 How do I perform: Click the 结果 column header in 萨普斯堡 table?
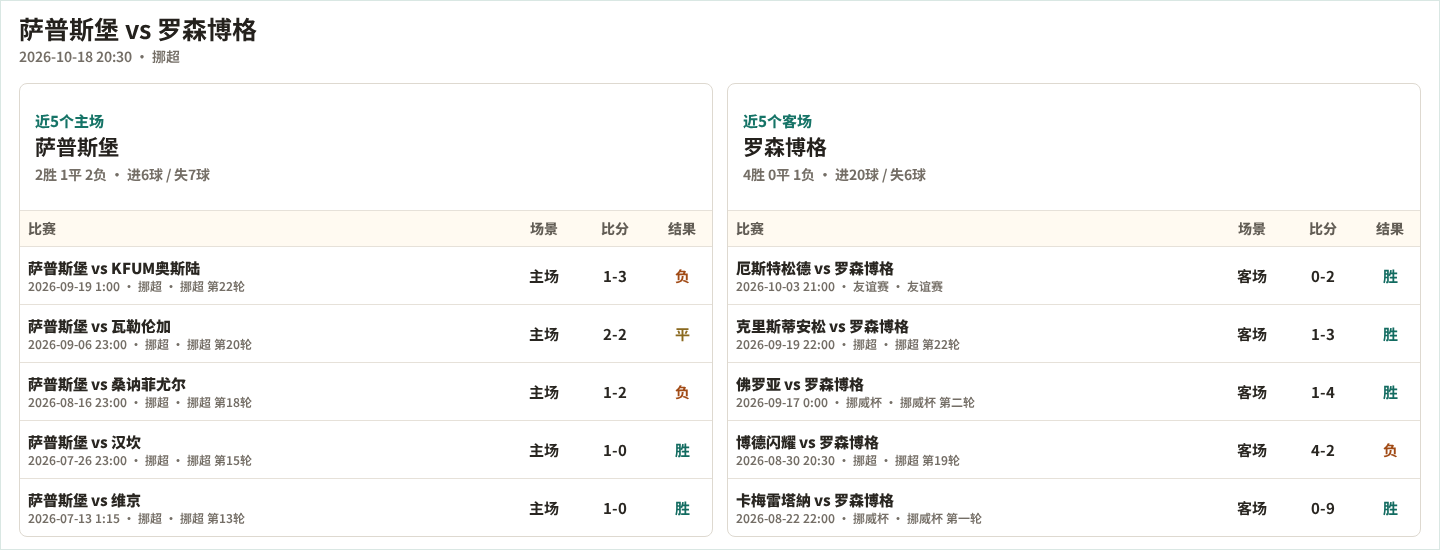(x=682, y=229)
